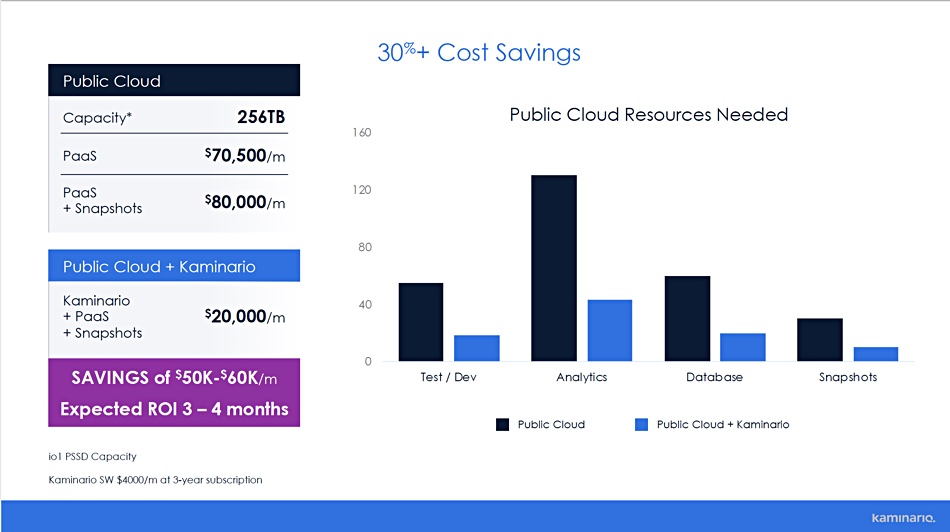Select the '$80,000/m' price
Viewport: 950px width, 532px height.
(x=245, y=202)
